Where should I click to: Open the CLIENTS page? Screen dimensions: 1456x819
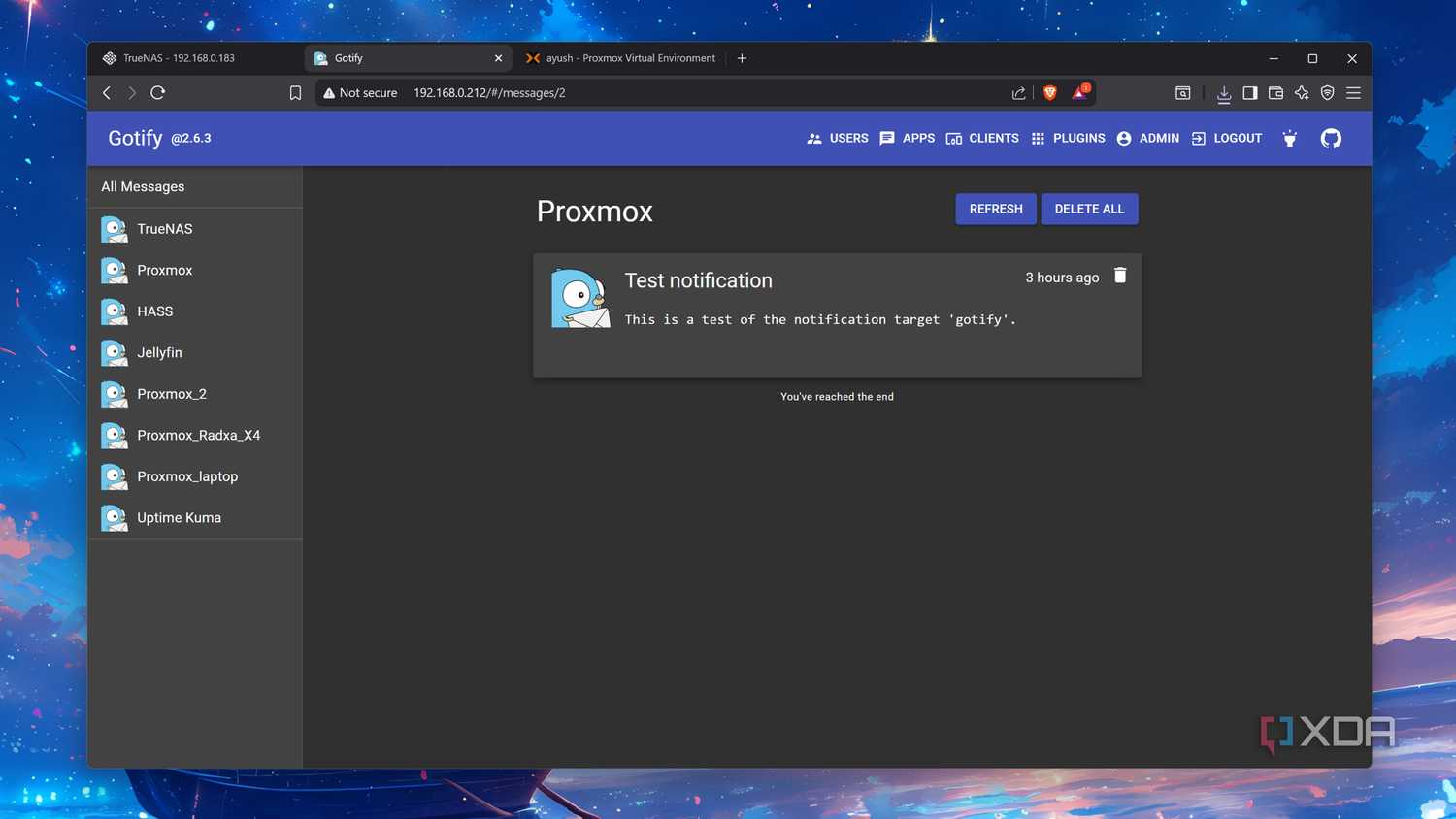(x=982, y=139)
